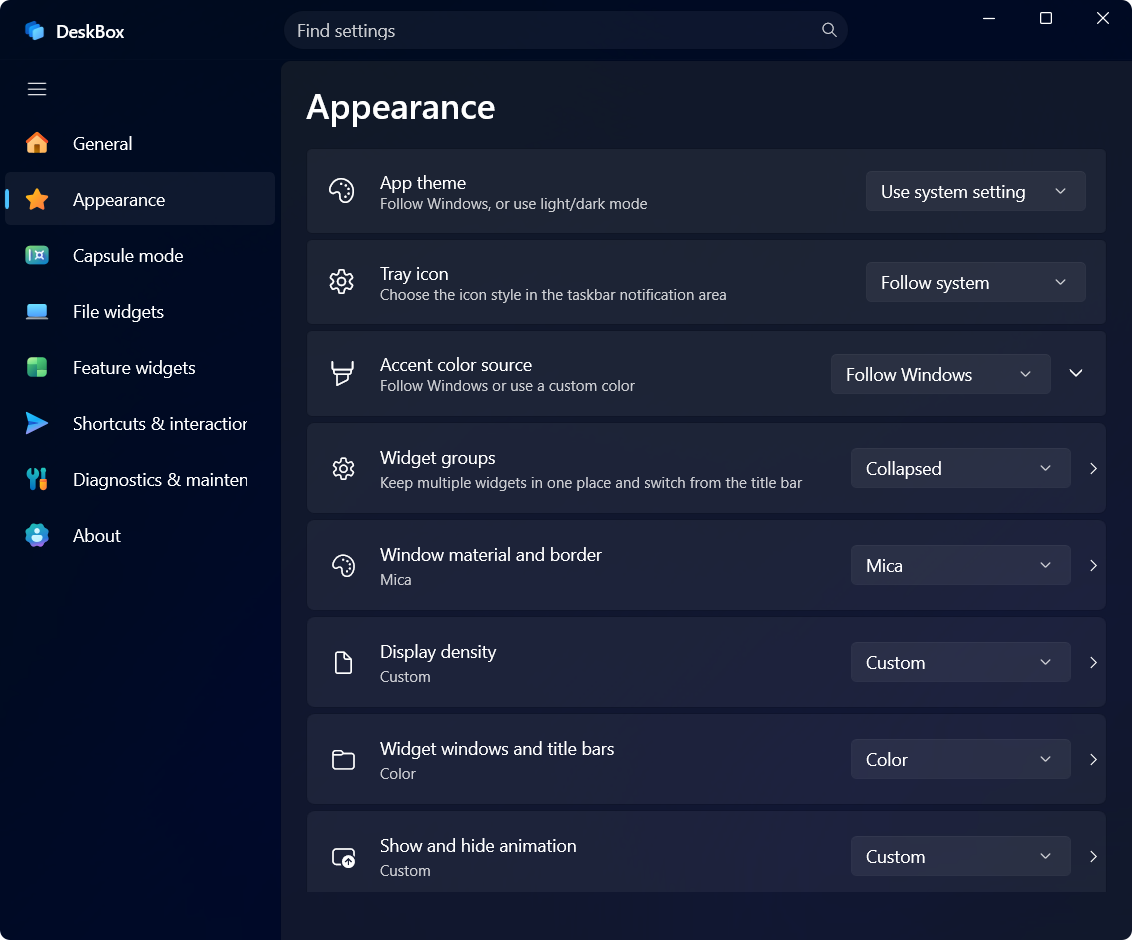Open Window material and border details chevron
The width and height of the screenshot is (1132, 940).
pyautogui.click(x=1093, y=565)
